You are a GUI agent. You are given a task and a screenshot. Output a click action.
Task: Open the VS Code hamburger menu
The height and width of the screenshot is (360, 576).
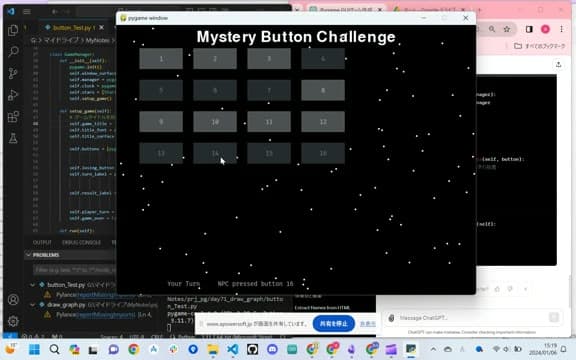tap(27, 12)
